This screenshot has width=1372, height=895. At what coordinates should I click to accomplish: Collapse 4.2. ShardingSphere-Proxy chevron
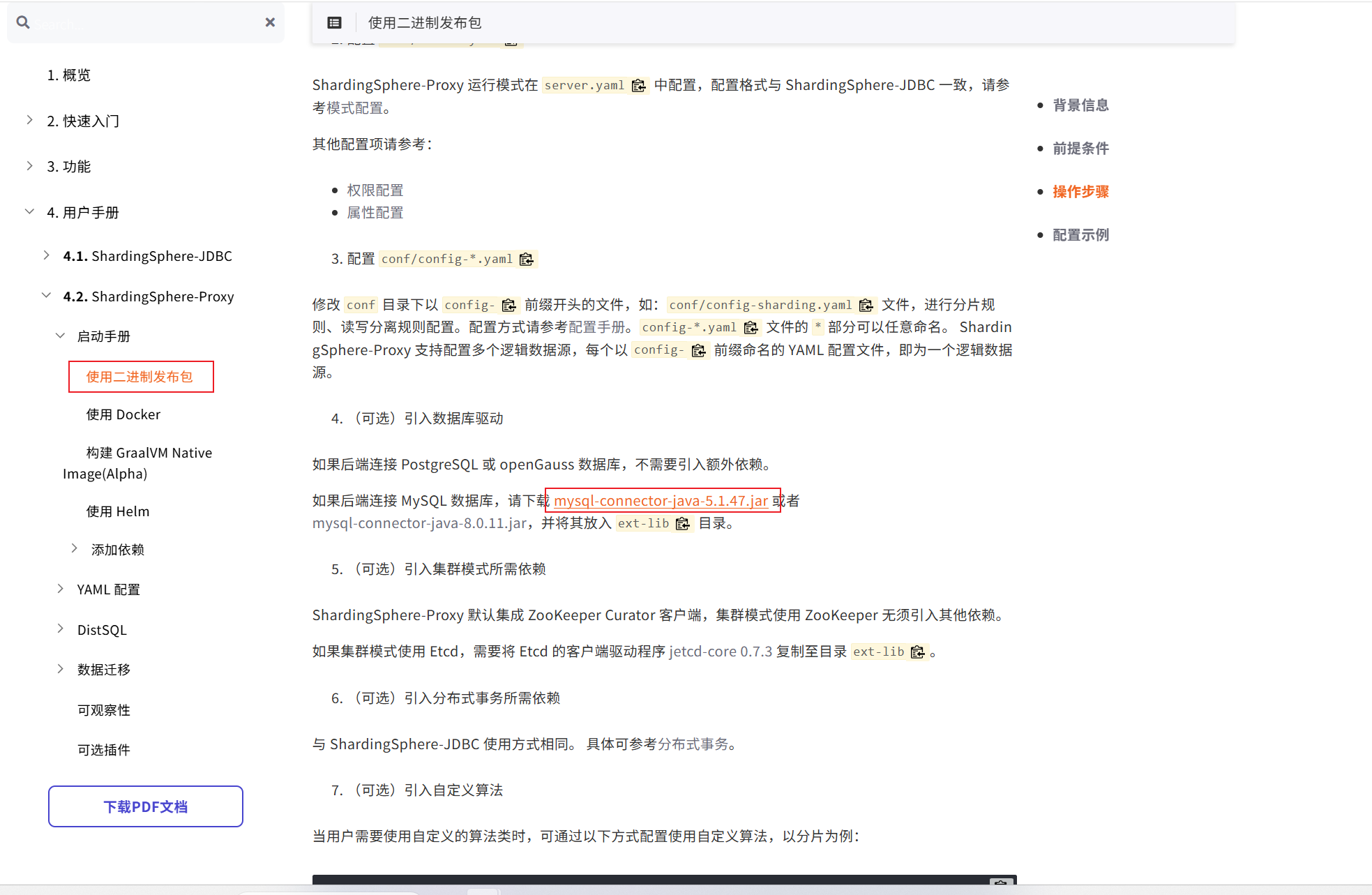(46, 295)
